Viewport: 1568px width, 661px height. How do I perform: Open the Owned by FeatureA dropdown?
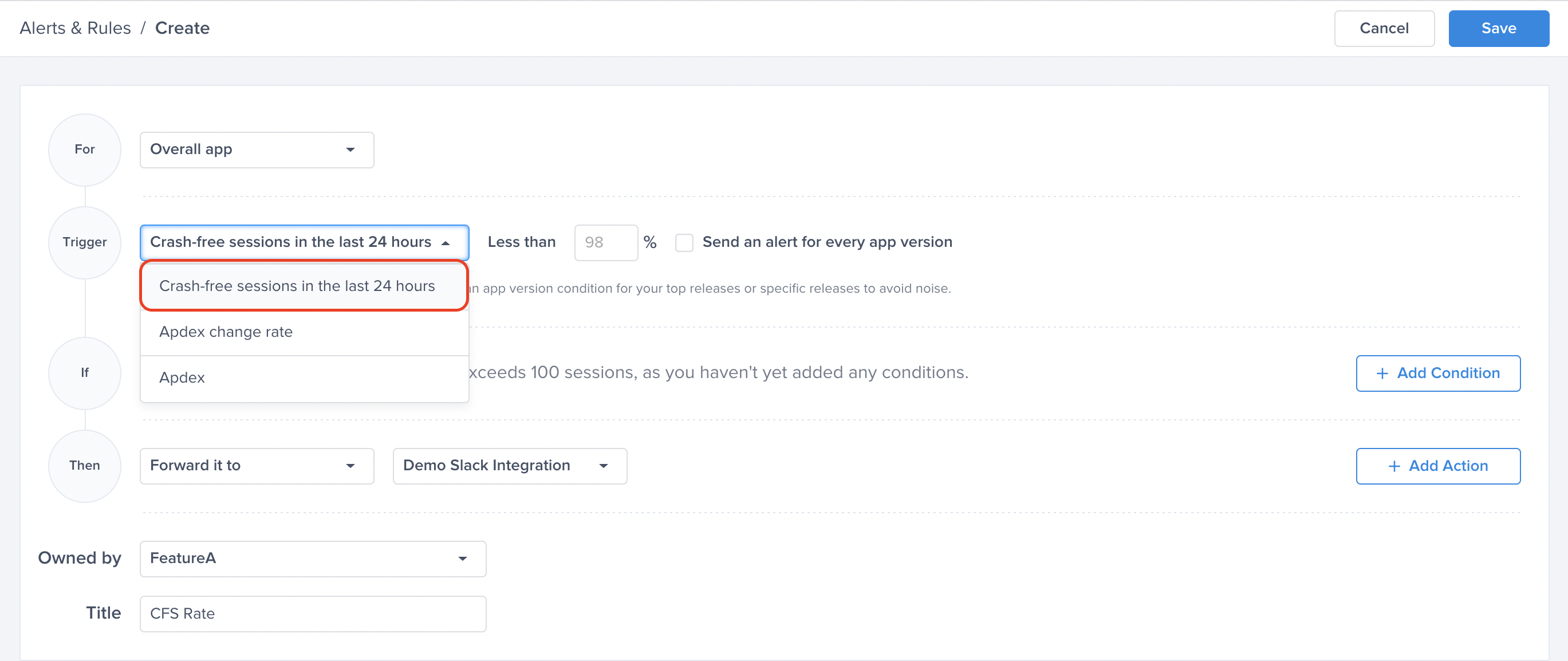[312, 558]
